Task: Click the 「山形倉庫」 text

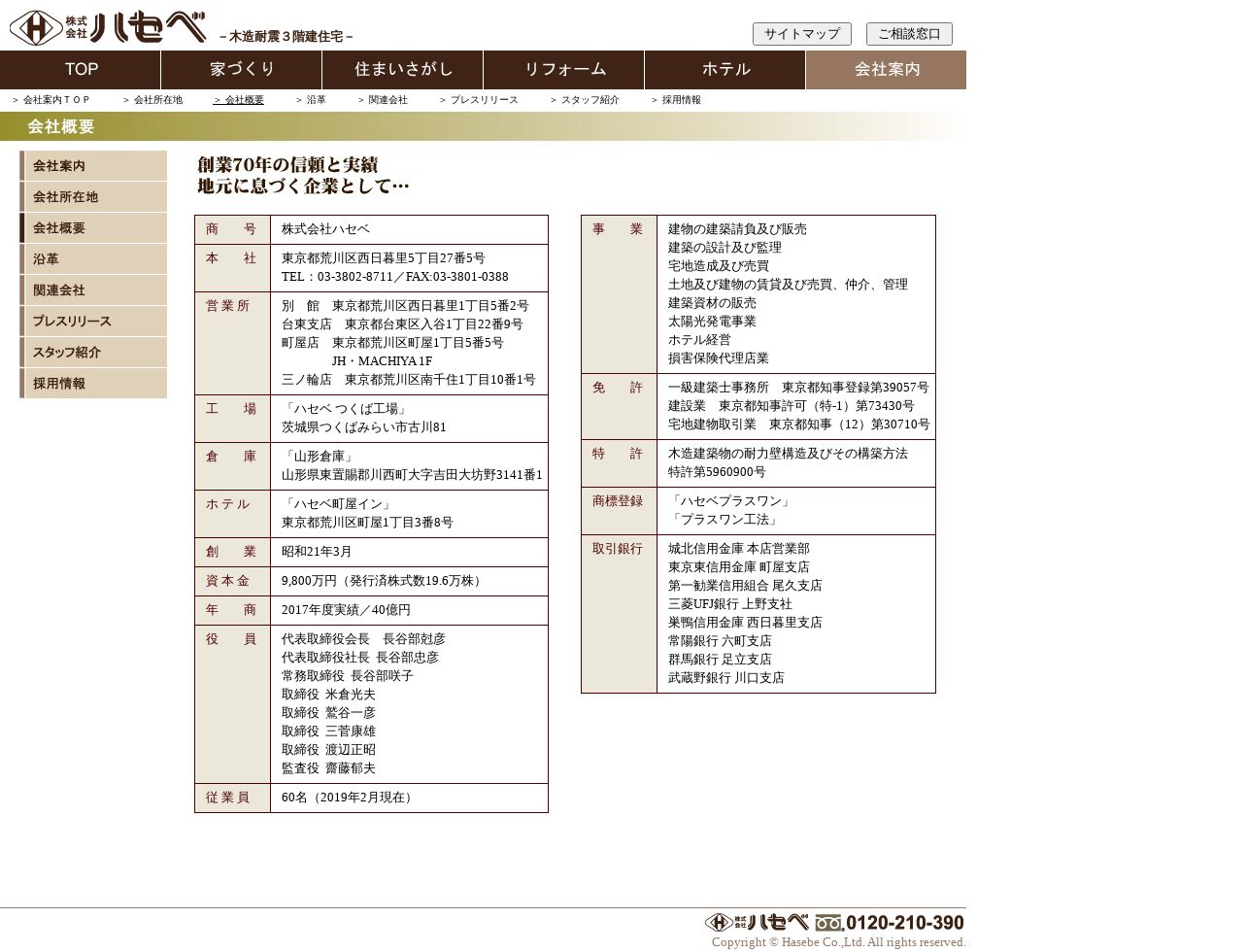Action: [x=320, y=457]
